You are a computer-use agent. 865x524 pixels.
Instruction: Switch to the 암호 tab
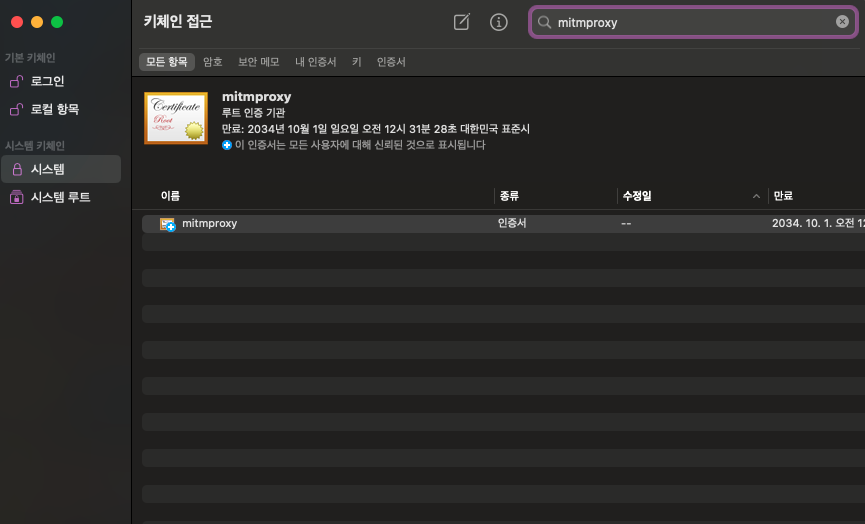coord(213,62)
